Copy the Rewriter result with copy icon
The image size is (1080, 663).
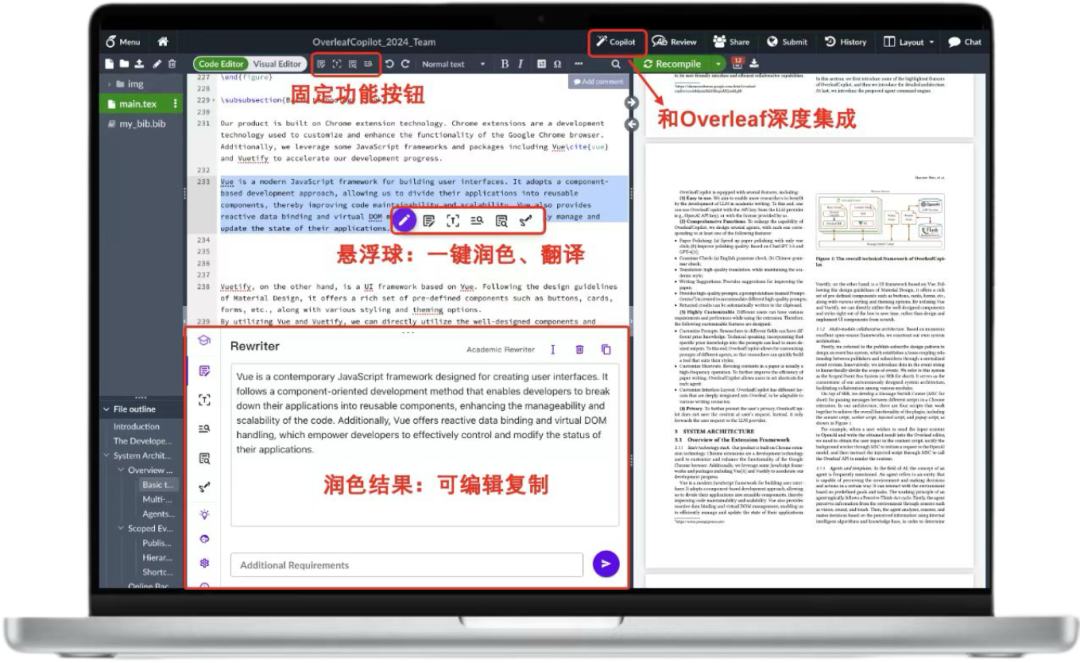tap(605, 350)
